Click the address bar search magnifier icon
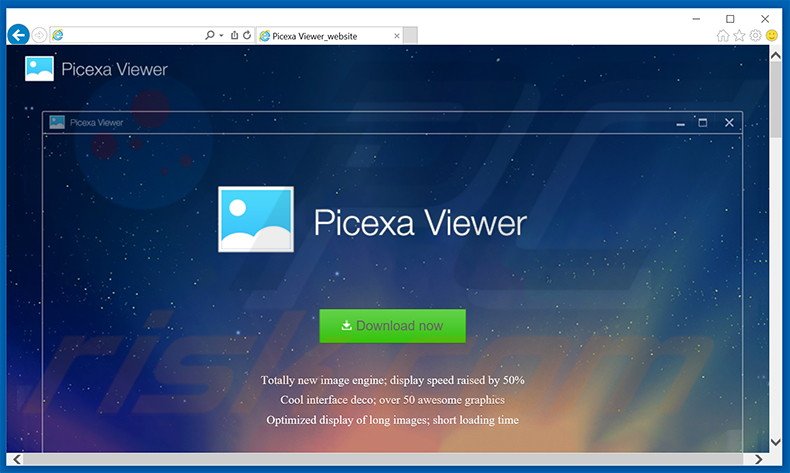Viewport: 790px width, 473px height. tap(210, 35)
